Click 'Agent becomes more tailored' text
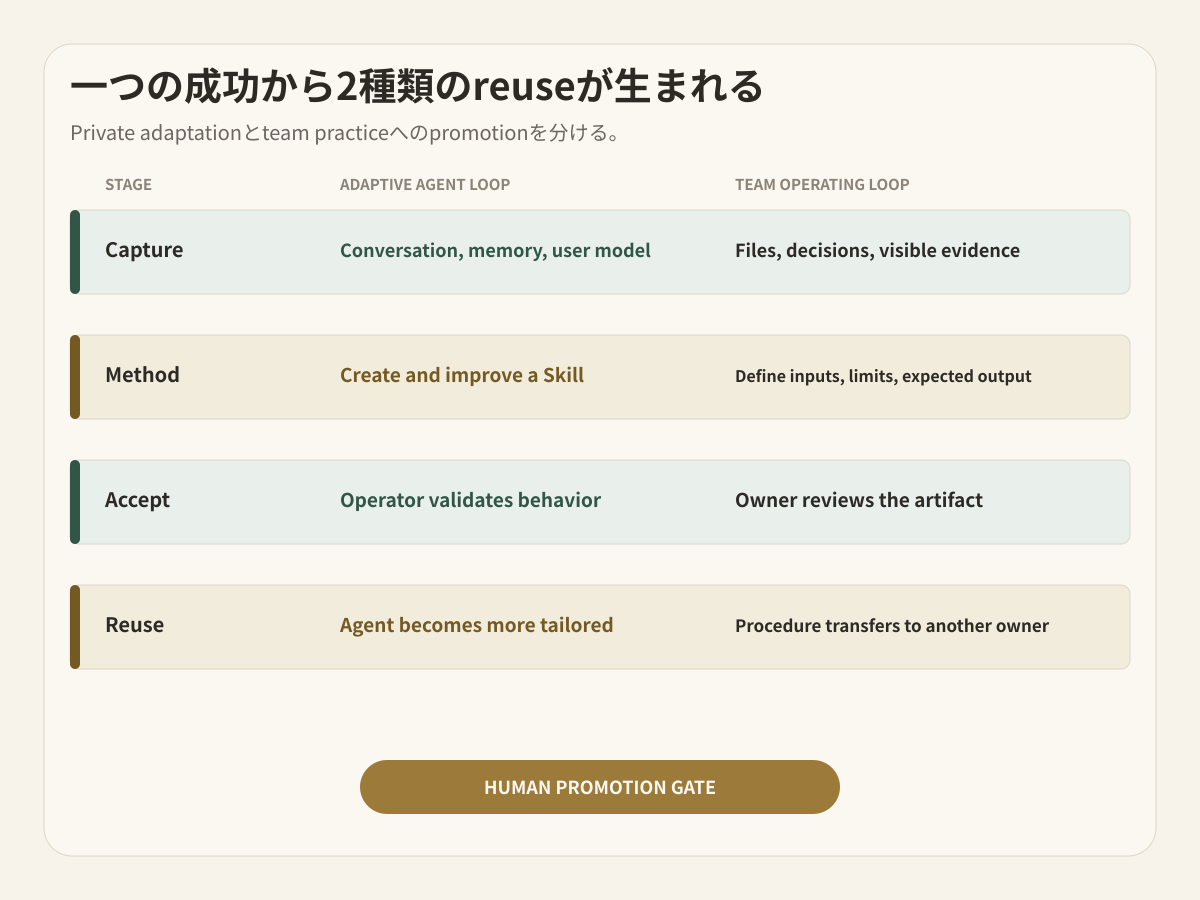This screenshot has height=900, width=1200. [x=476, y=626]
